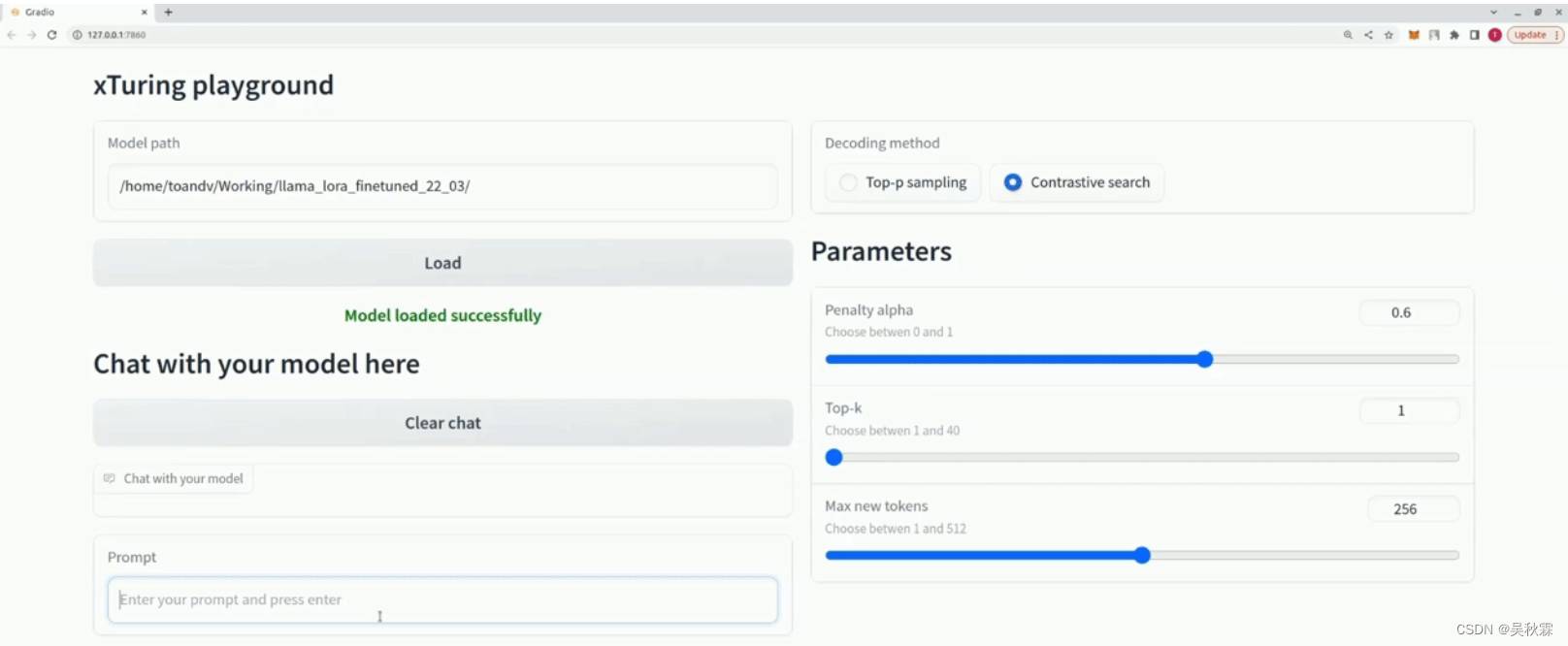Focus the Prompt text input
Viewport: 1568px width, 646px height.
tap(442, 600)
